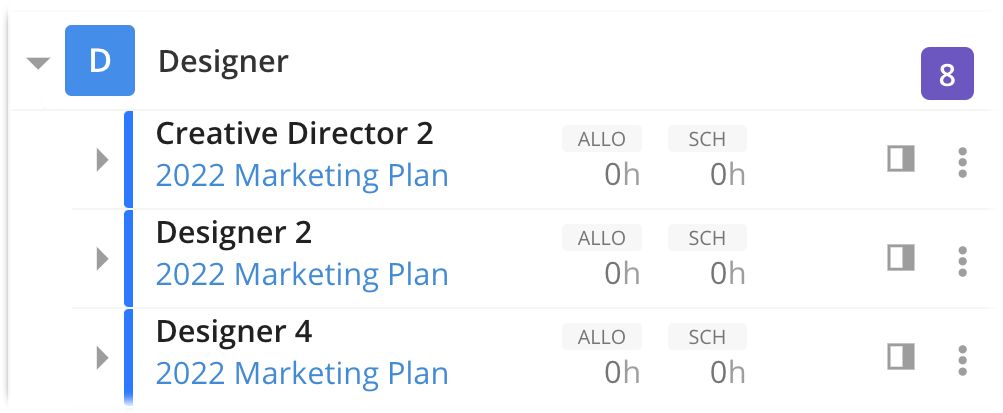This screenshot has height=413, width=1003.
Task: Expand the Designer 2 row
Action: 102,259
